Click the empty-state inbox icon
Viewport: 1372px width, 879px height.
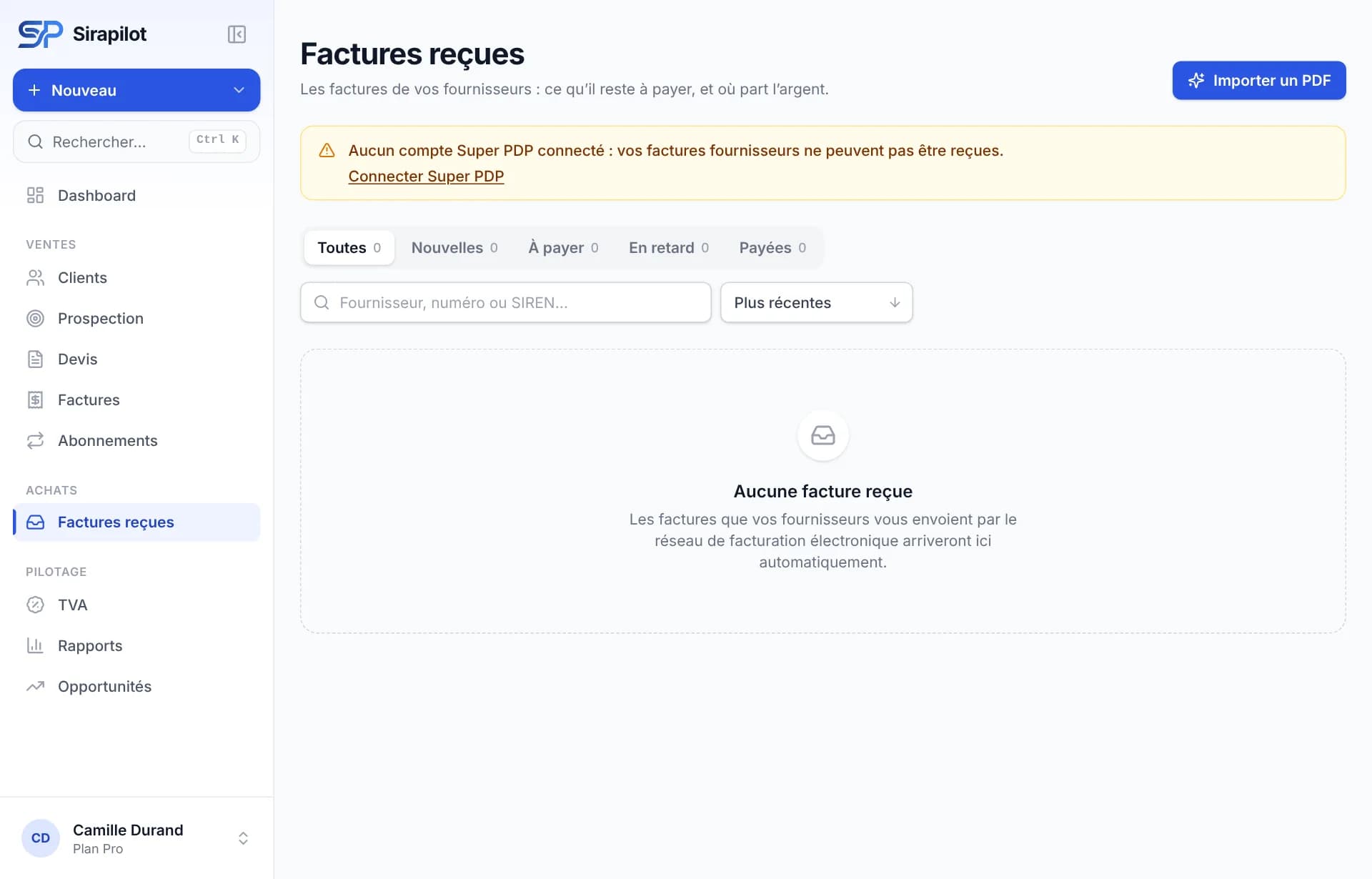point(822,435)
